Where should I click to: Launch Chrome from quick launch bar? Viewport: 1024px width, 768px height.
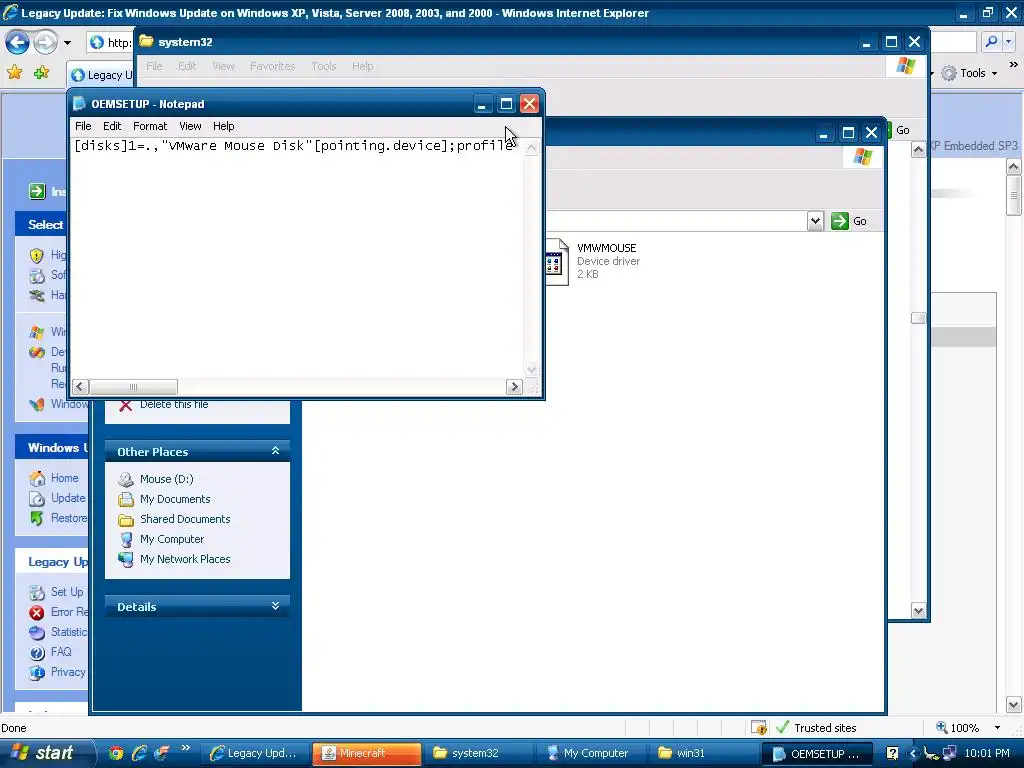[x=116, y=753]
